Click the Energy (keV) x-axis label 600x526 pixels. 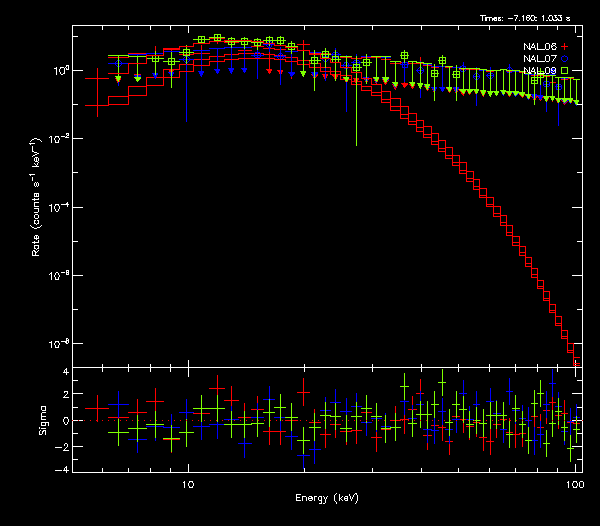pos(326,497)
